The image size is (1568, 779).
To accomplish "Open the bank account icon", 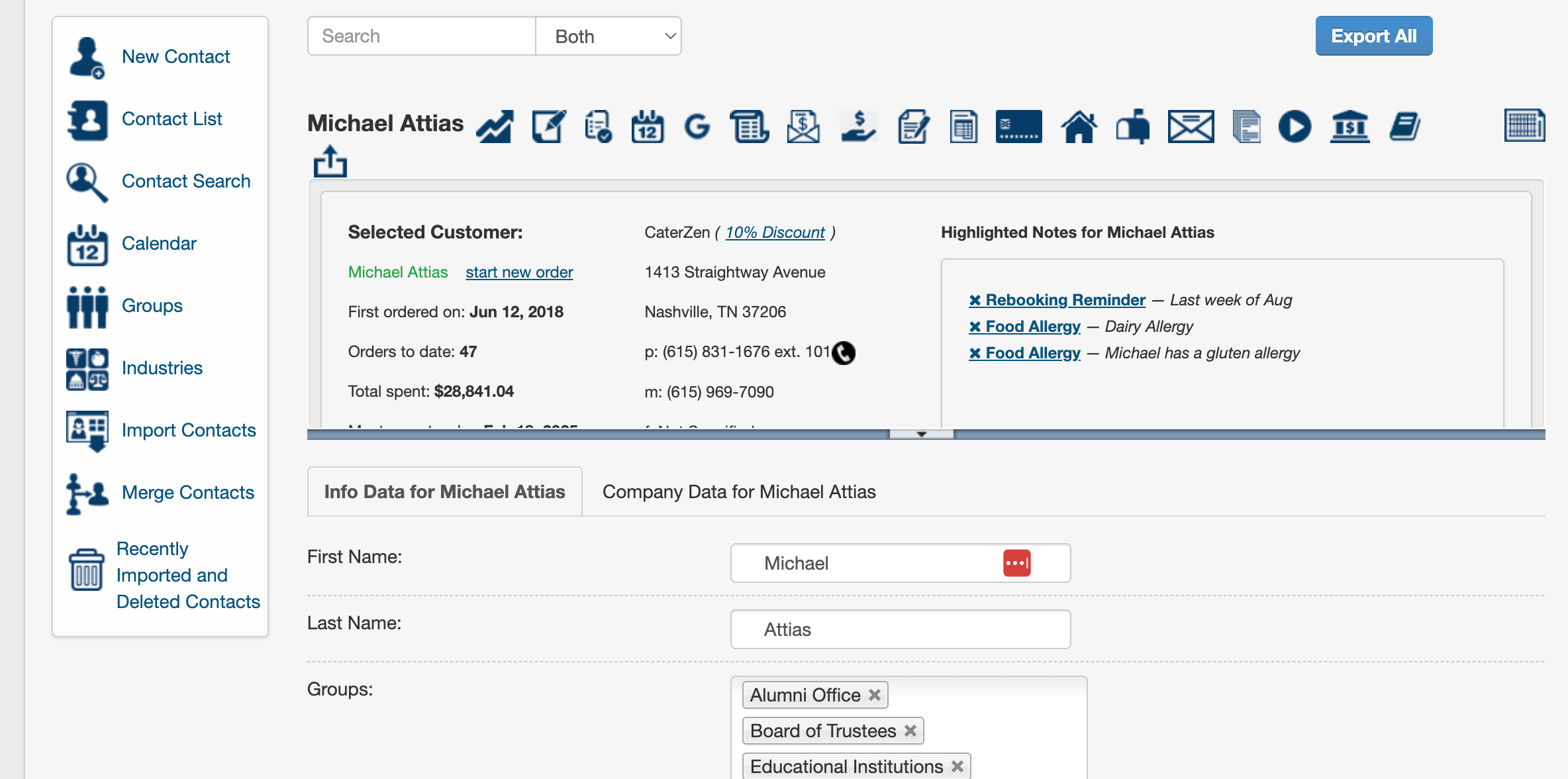I will [x=1349, y=126].
